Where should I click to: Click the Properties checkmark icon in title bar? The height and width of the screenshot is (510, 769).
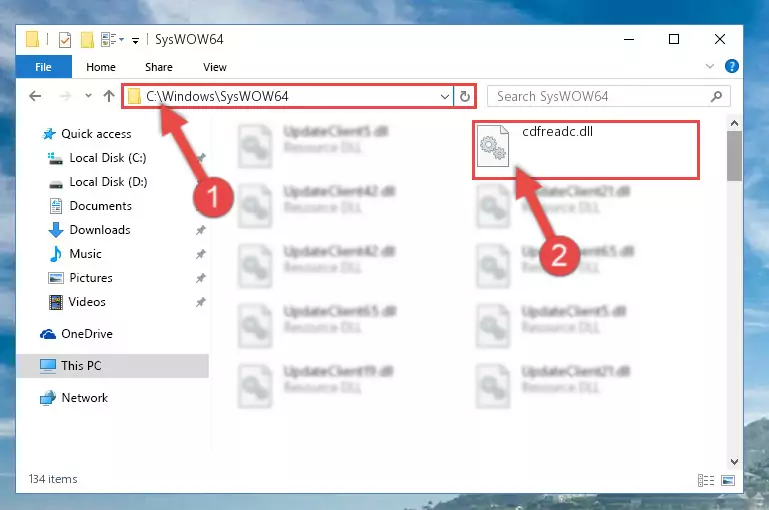coord(65,40)
